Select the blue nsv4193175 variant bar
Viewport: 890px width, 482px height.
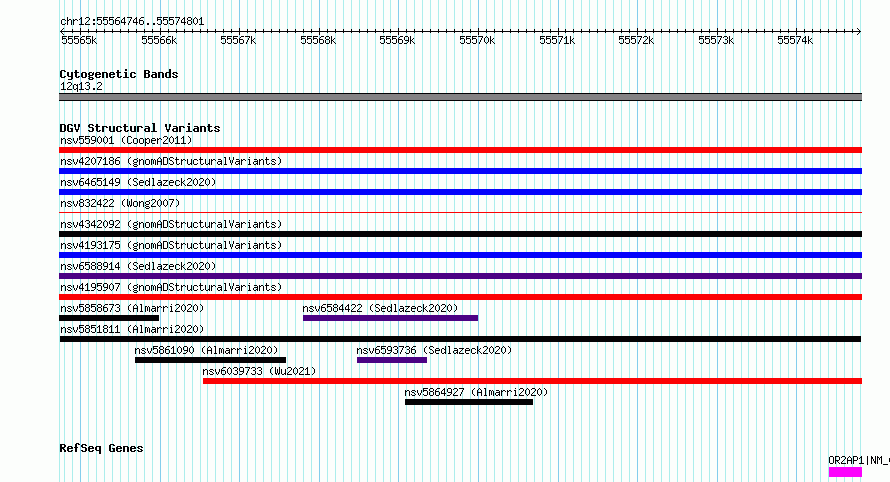point(460,255)
